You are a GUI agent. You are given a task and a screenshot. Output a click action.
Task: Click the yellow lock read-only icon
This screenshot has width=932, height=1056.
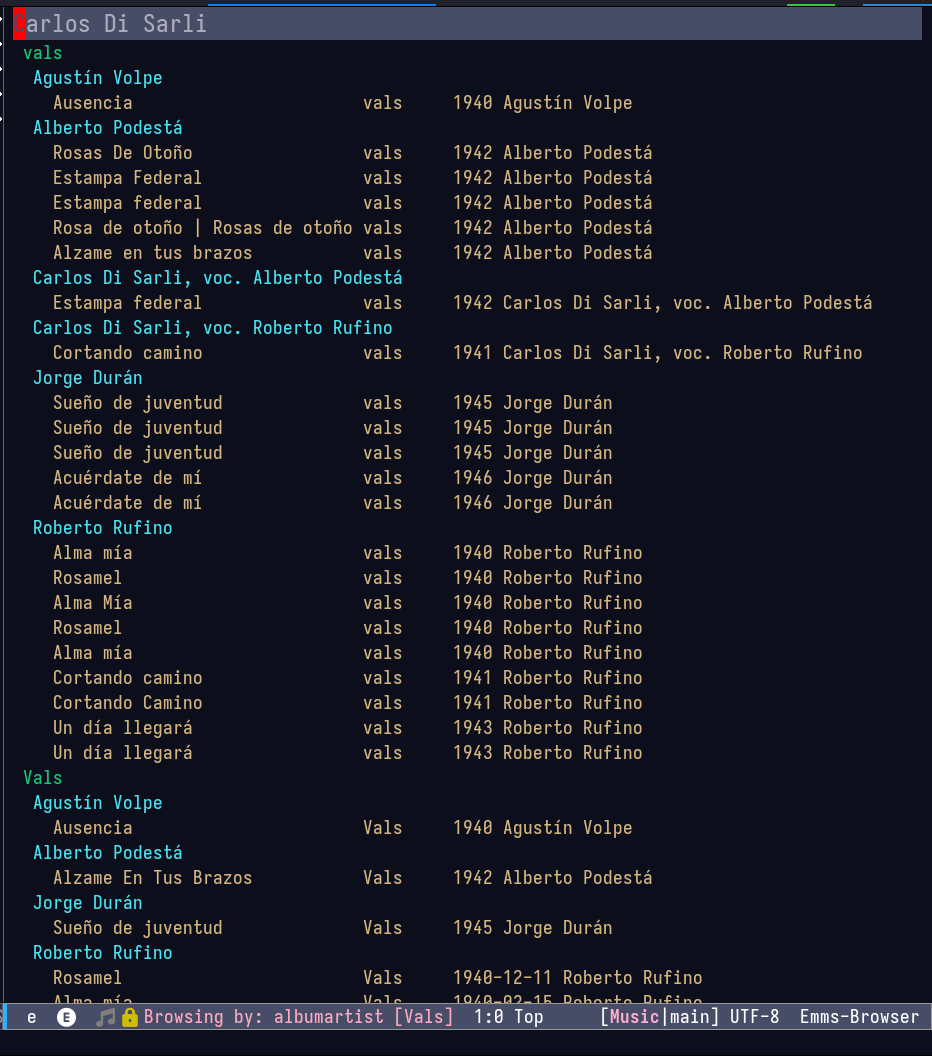click(x=130, y=1017)
